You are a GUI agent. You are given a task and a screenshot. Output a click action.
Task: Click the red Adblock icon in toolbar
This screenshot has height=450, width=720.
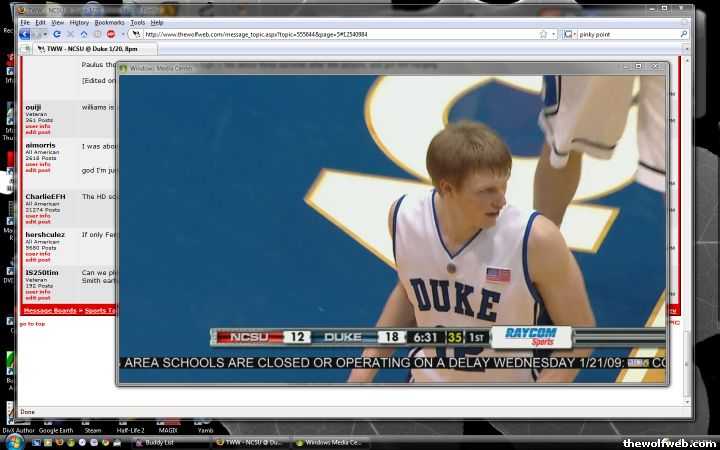pyautogui.click(x=111, y=34)
